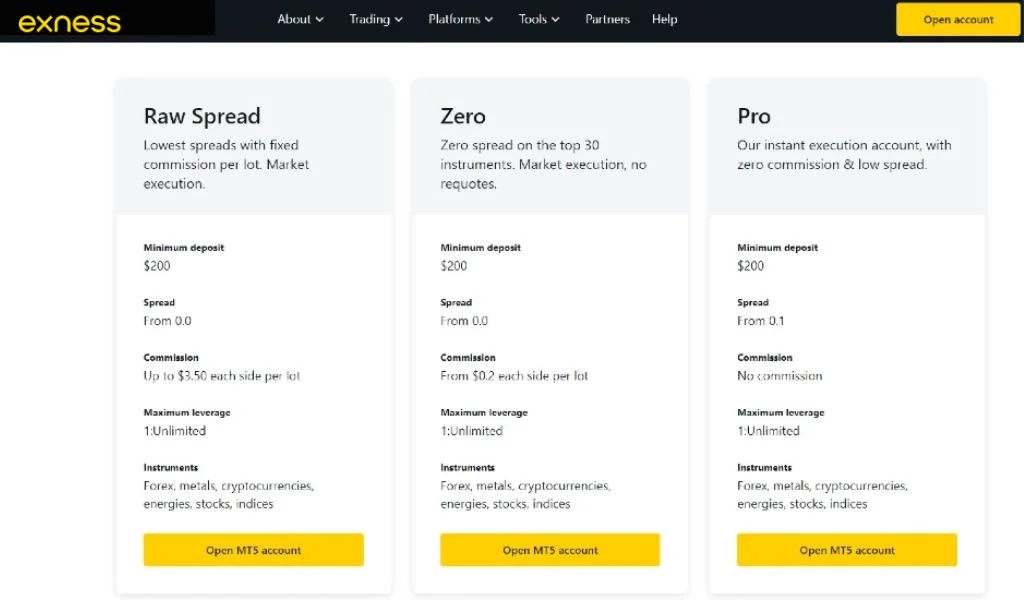Click the Pro No commission text
Screen dimensions: 1024x600
point(780,376)
